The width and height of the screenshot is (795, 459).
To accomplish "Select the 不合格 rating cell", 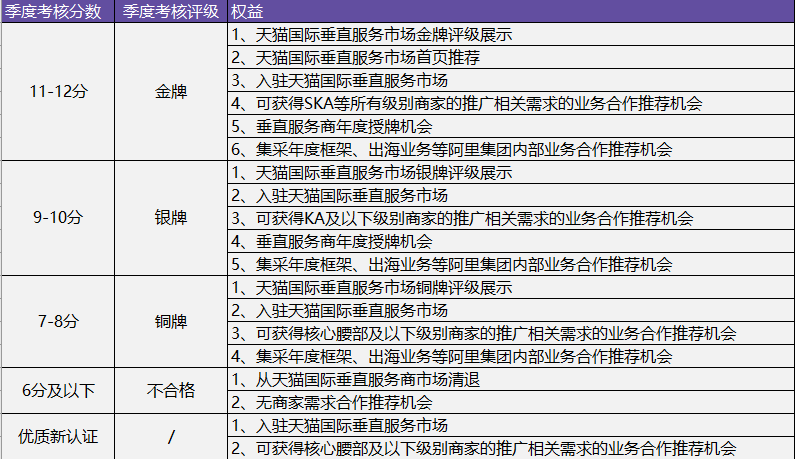I will pyautogui.click(x=171, y=391).
